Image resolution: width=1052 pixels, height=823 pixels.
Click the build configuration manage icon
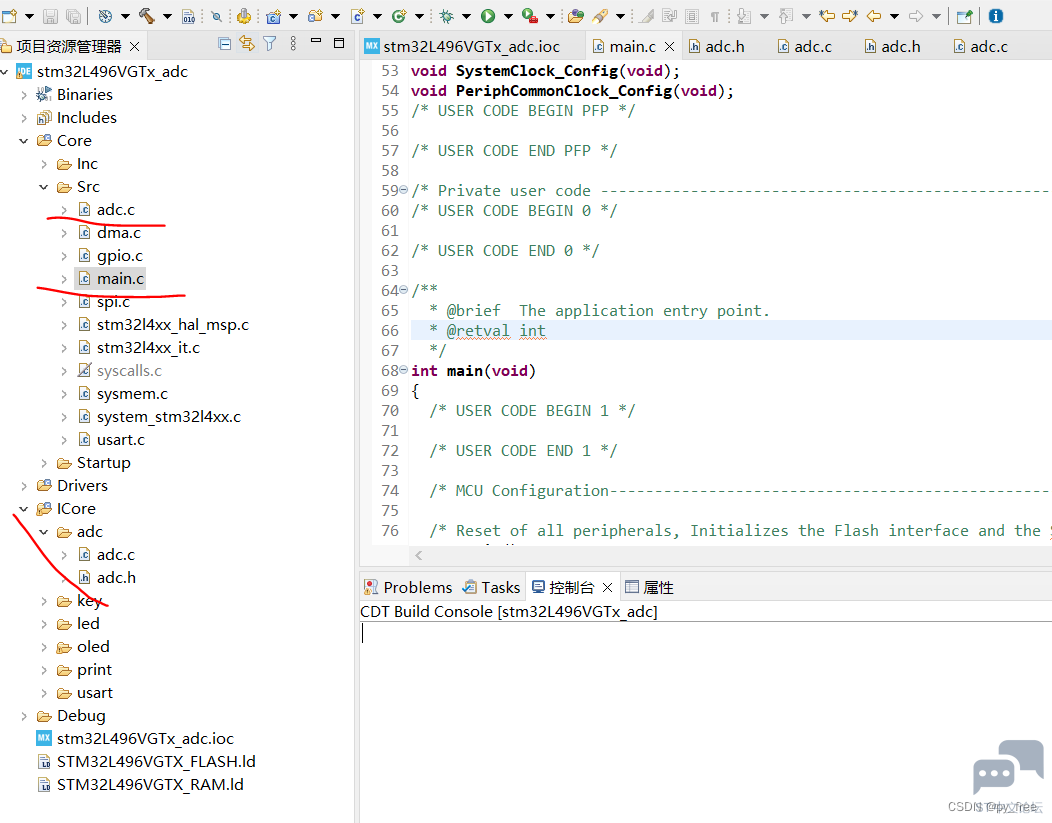[105, 15]
